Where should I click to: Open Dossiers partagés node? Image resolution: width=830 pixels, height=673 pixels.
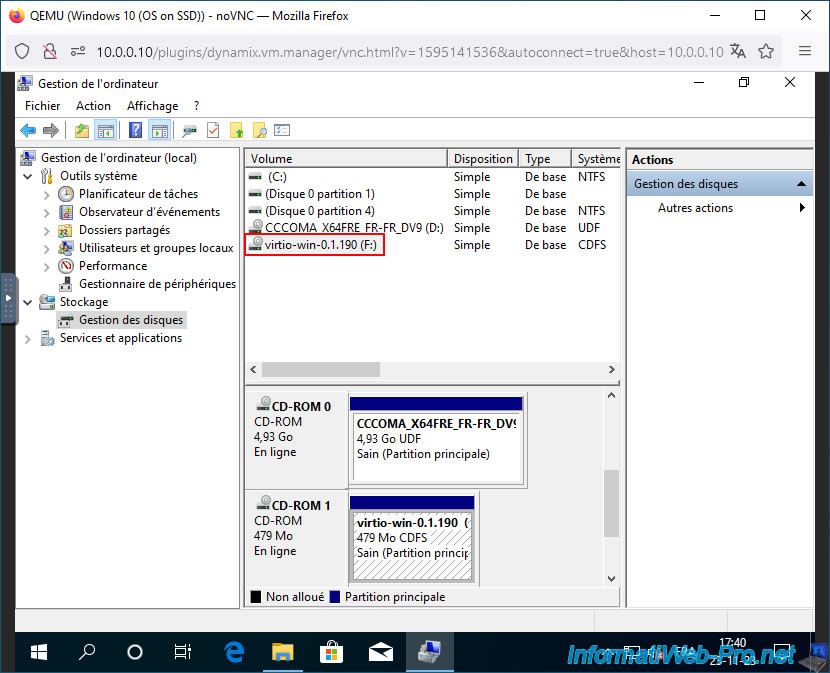click(124, 230)
